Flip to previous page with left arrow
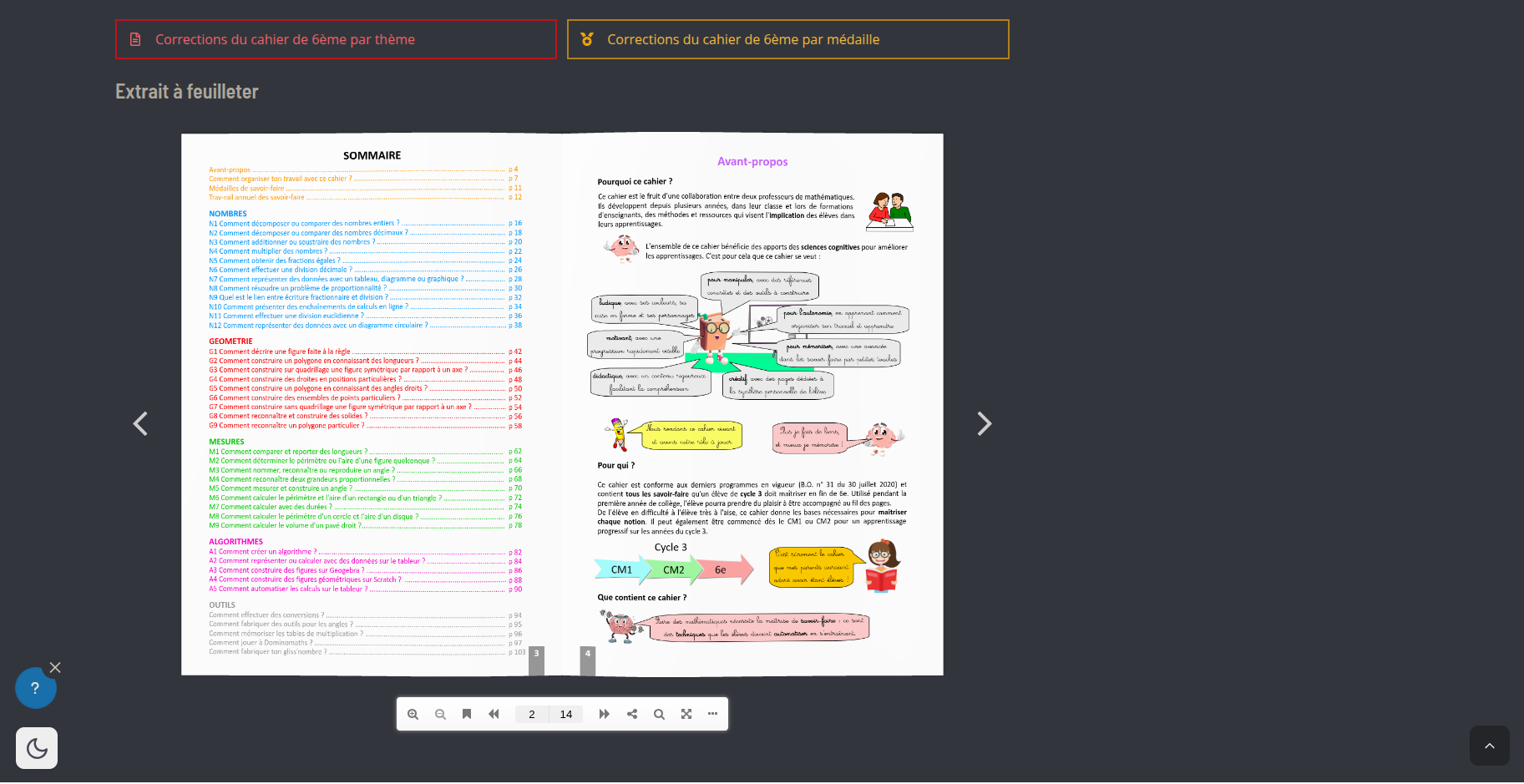This screenshot has width=1524, height=784. [x=140, y=424]
